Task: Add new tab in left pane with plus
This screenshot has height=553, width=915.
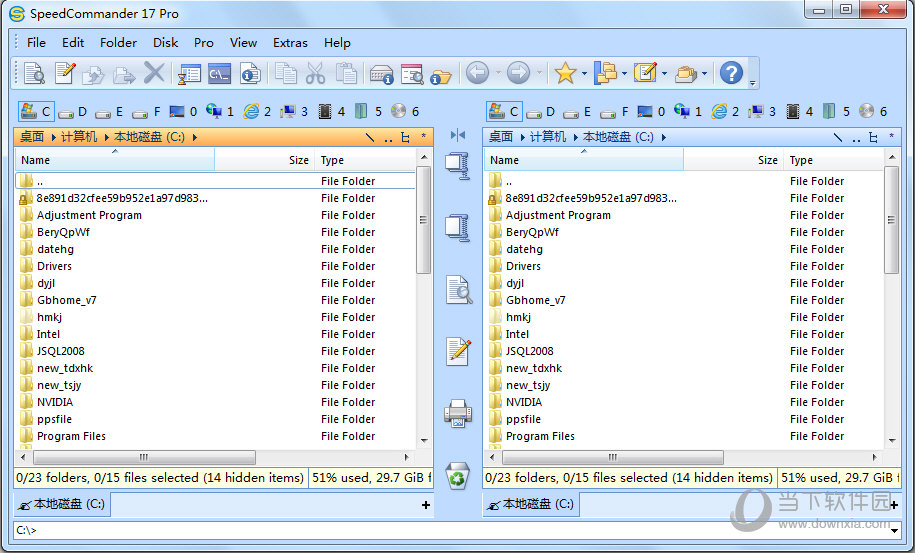Action: click(x=426, y=505)
